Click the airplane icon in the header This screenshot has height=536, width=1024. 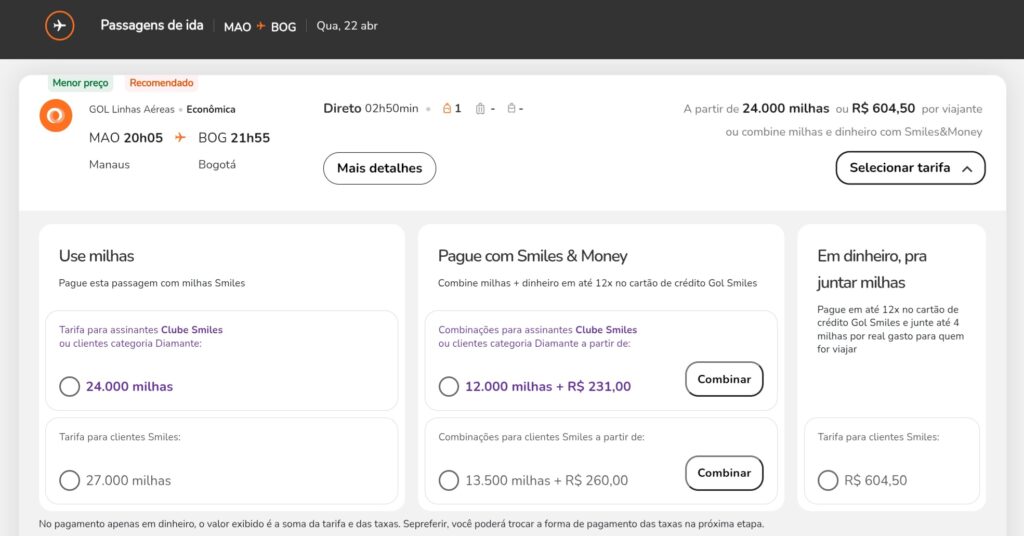coord(60,26)
